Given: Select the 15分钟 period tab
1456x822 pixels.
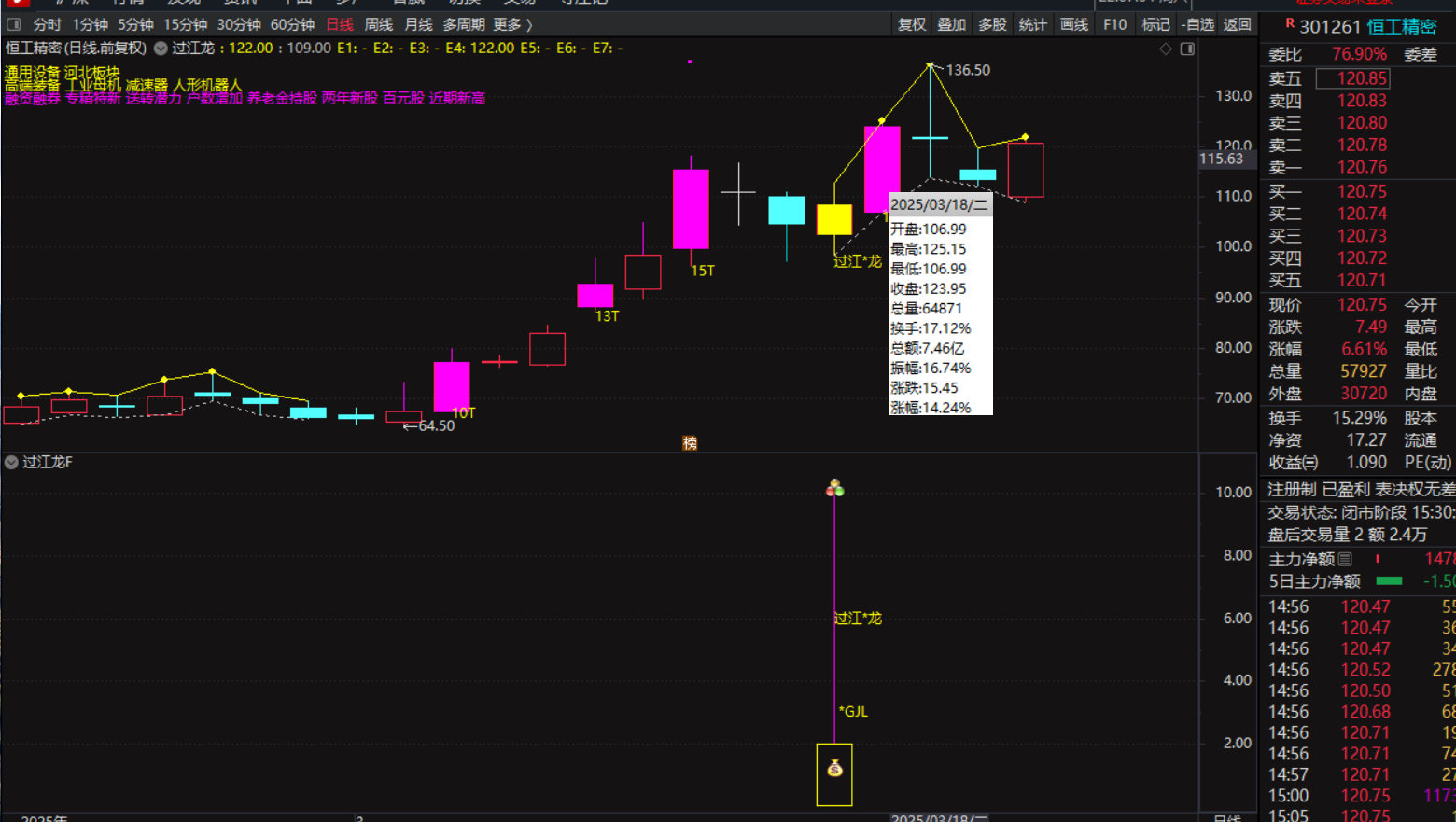Looking at the screenshot, I should coord(185,24).
